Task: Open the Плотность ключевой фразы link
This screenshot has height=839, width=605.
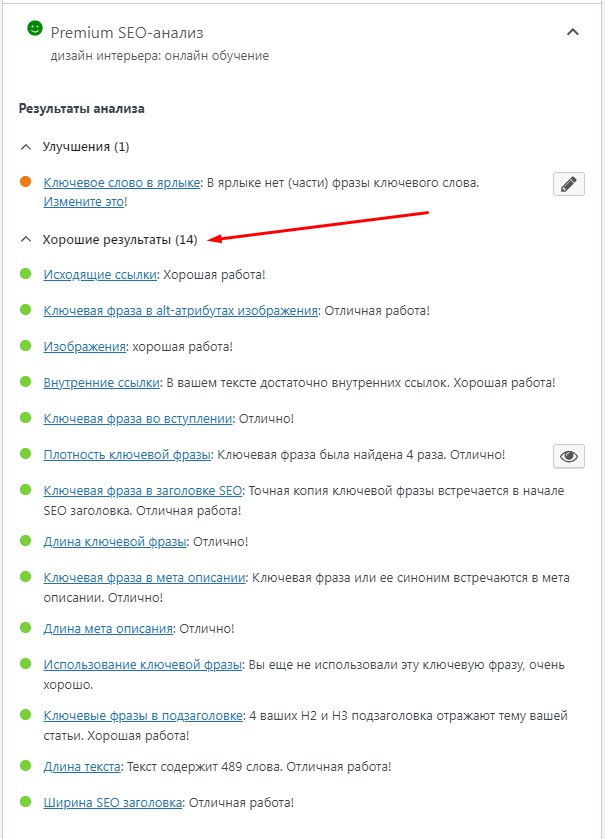Action: (127, 454)
